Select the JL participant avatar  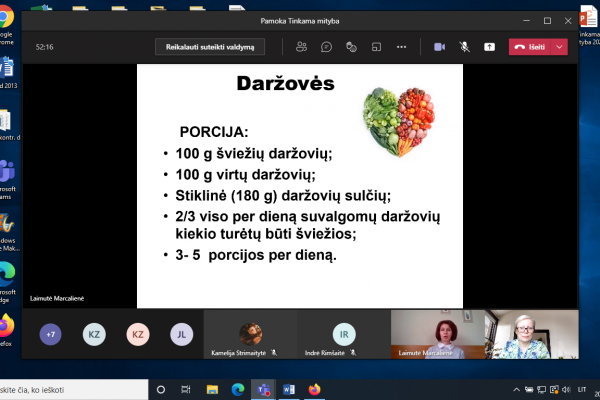click(182, 335)
